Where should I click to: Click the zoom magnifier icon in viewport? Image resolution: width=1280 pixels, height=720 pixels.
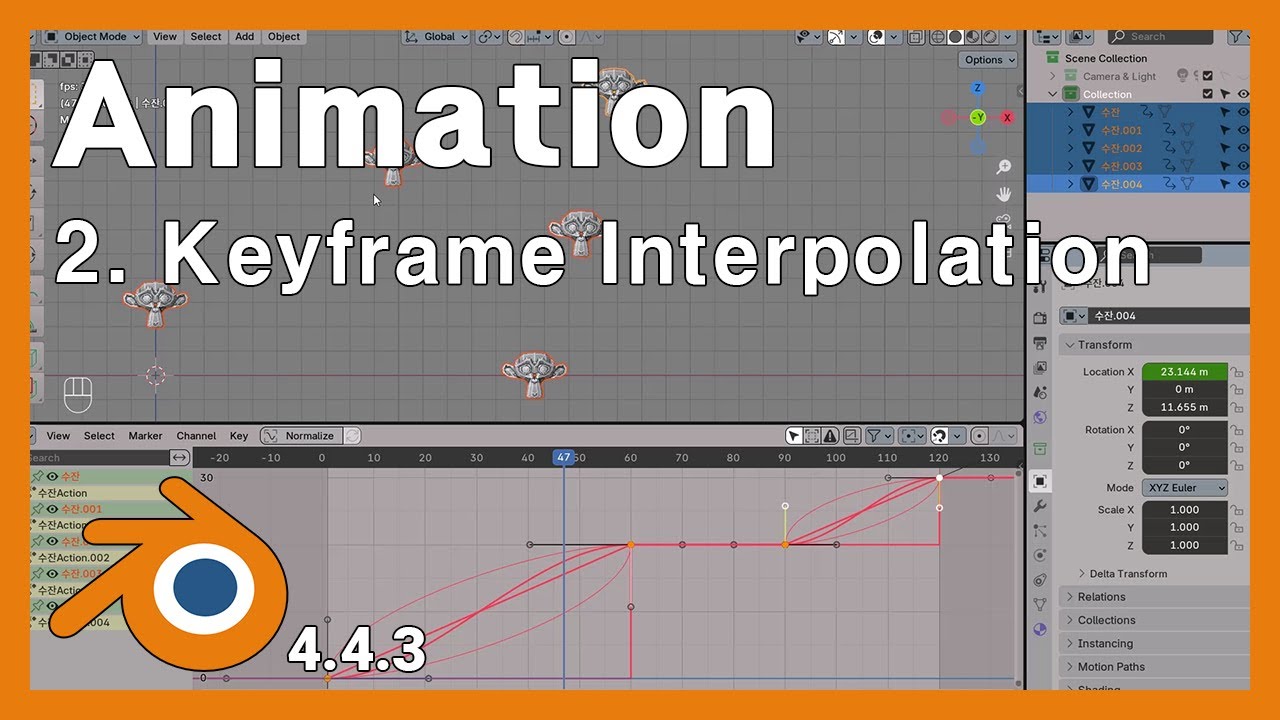click(1004, 167)
